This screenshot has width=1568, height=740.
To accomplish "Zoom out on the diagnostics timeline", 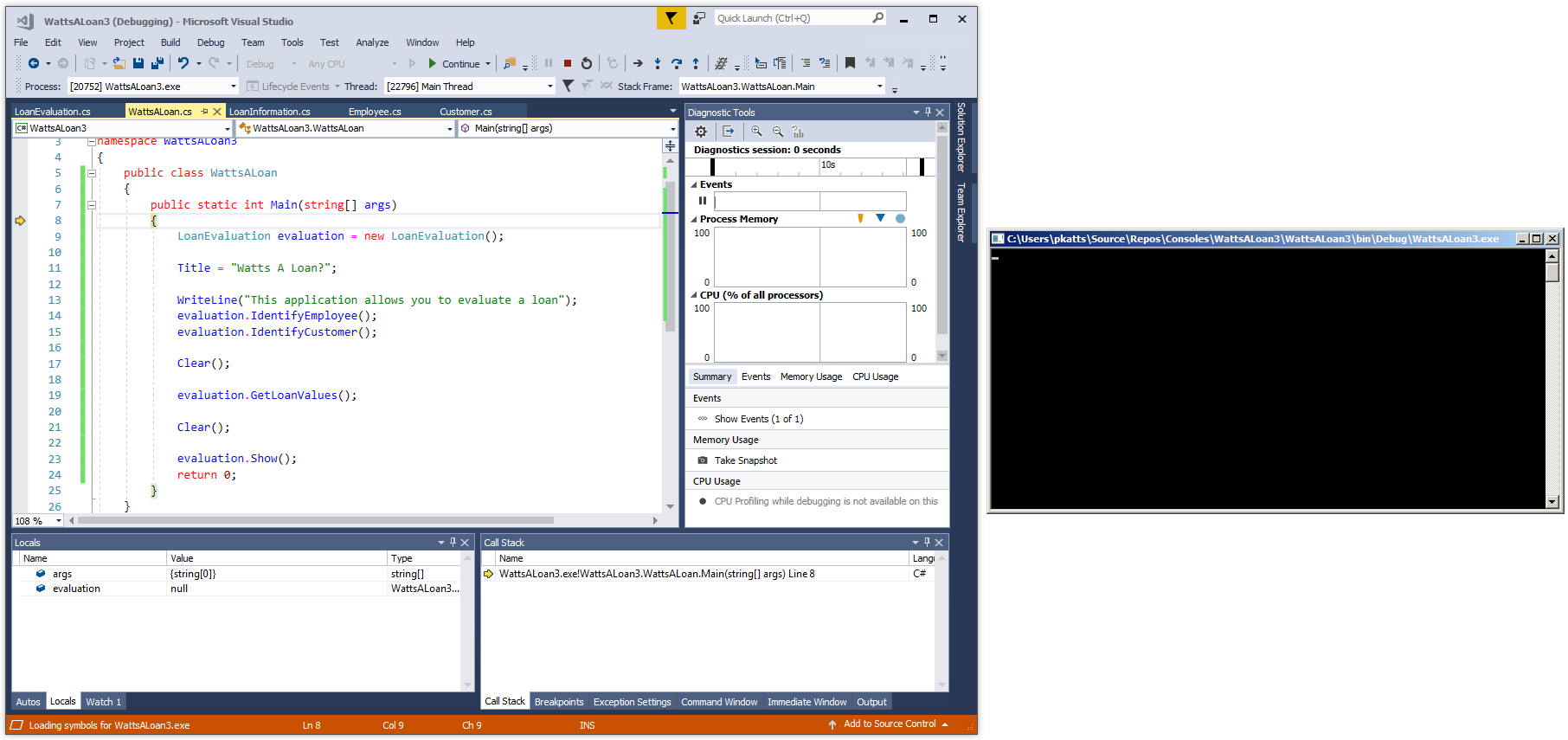I will click(778, 132).
